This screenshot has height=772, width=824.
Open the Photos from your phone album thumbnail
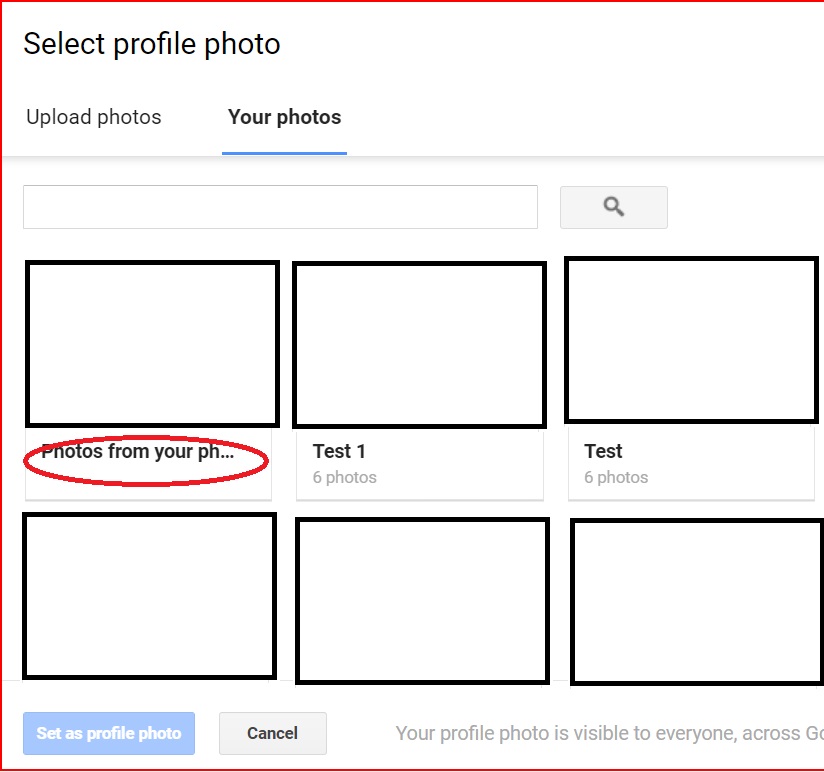(x=152, y=344)
